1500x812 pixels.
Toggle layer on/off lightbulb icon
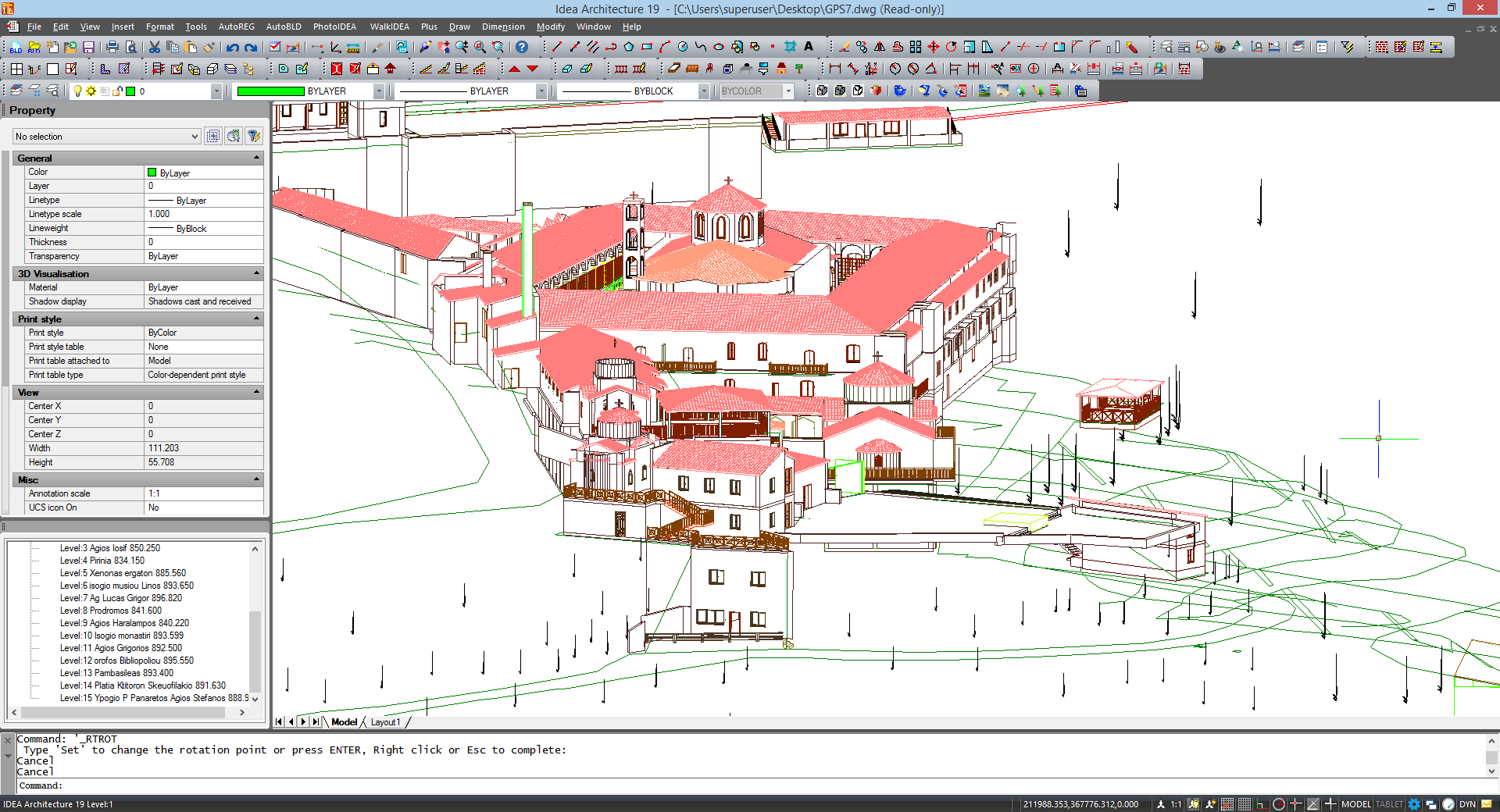77,91
